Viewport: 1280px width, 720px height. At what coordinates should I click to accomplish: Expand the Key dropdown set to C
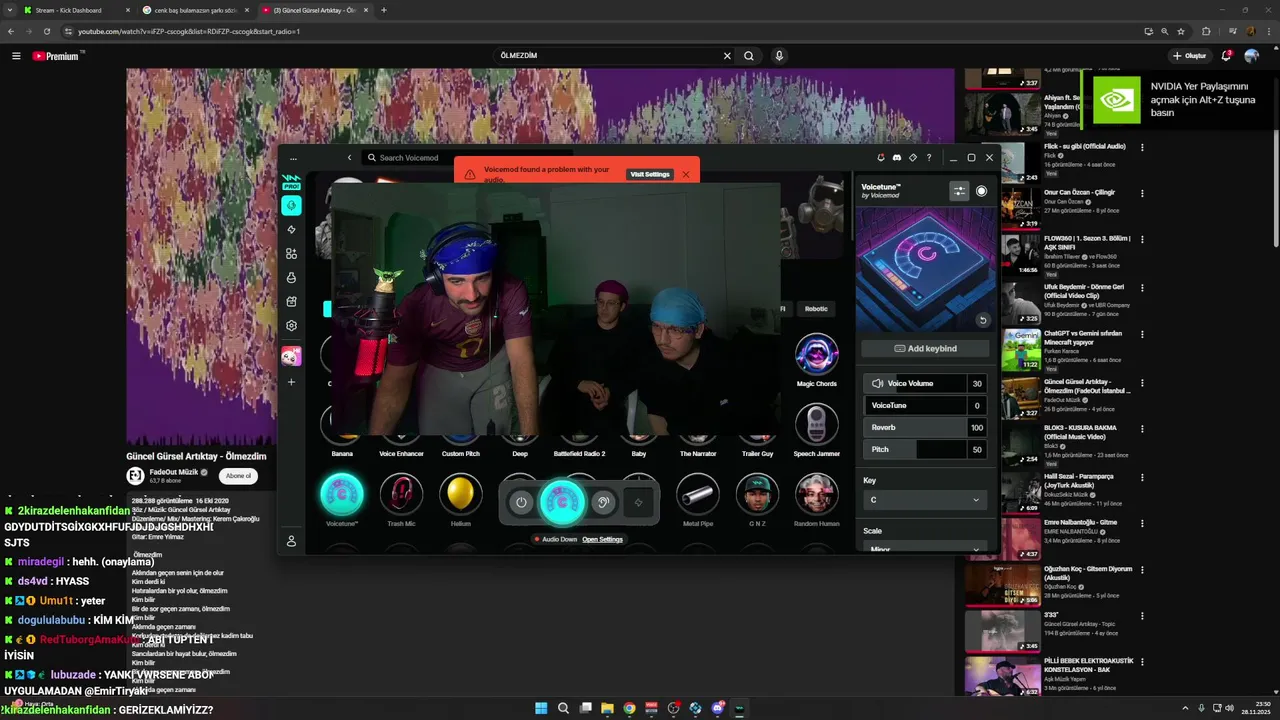coord(926,500)
